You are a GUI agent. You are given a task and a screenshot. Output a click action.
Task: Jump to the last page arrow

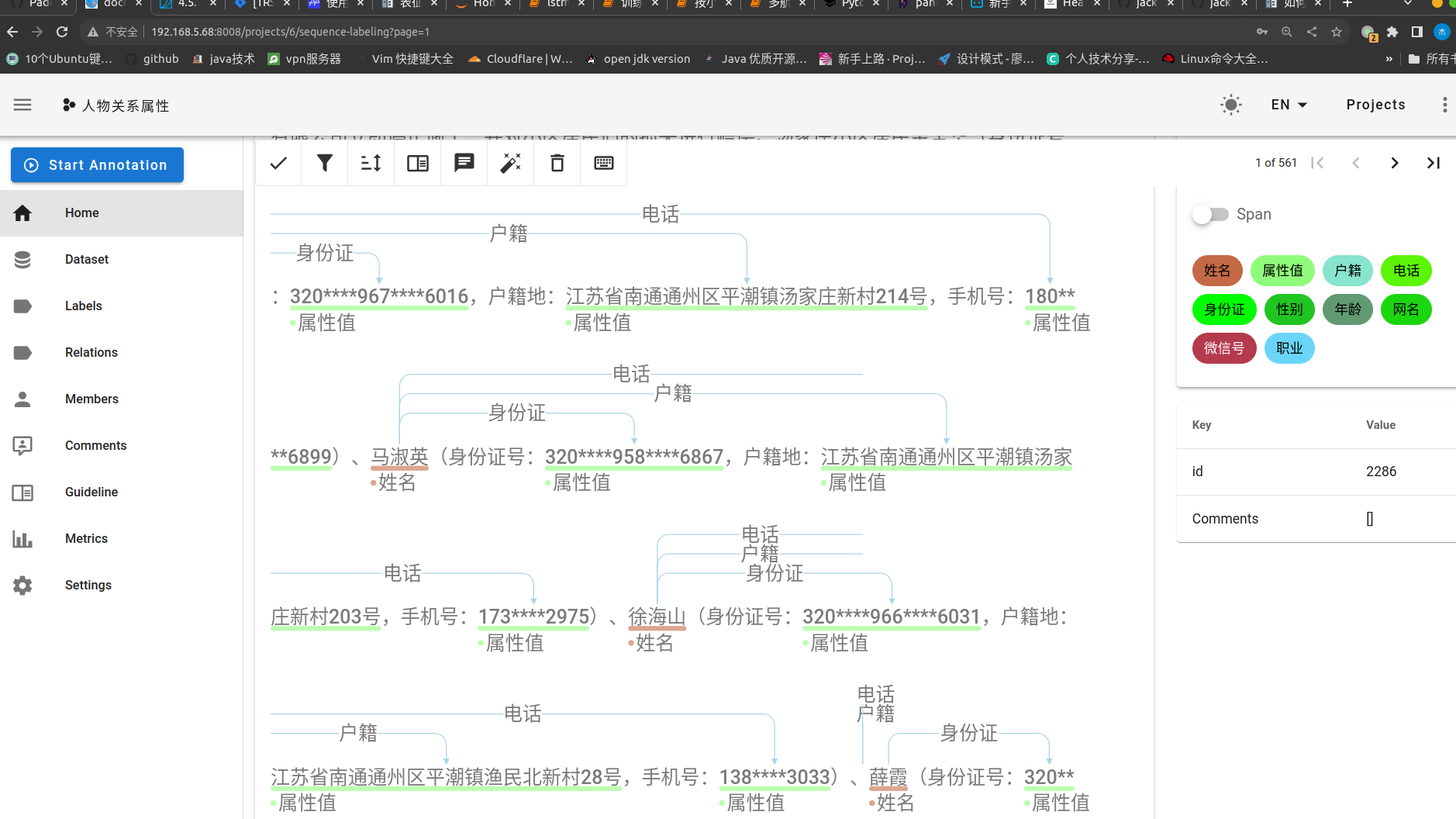[x=1434, y=163]
